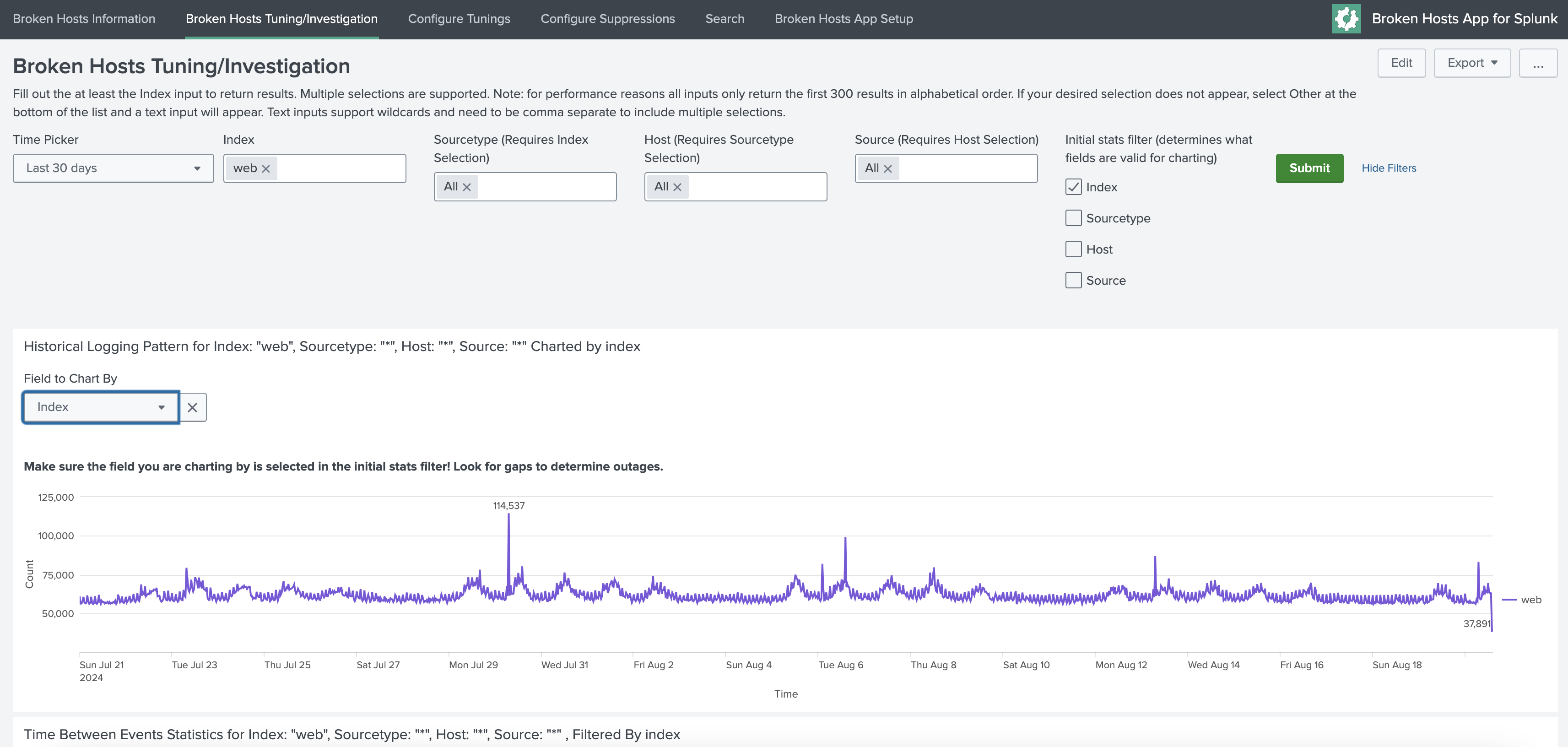Go to Configure Tunings tab
Viewport: 1568px width, 747px height.
(459, 19)
